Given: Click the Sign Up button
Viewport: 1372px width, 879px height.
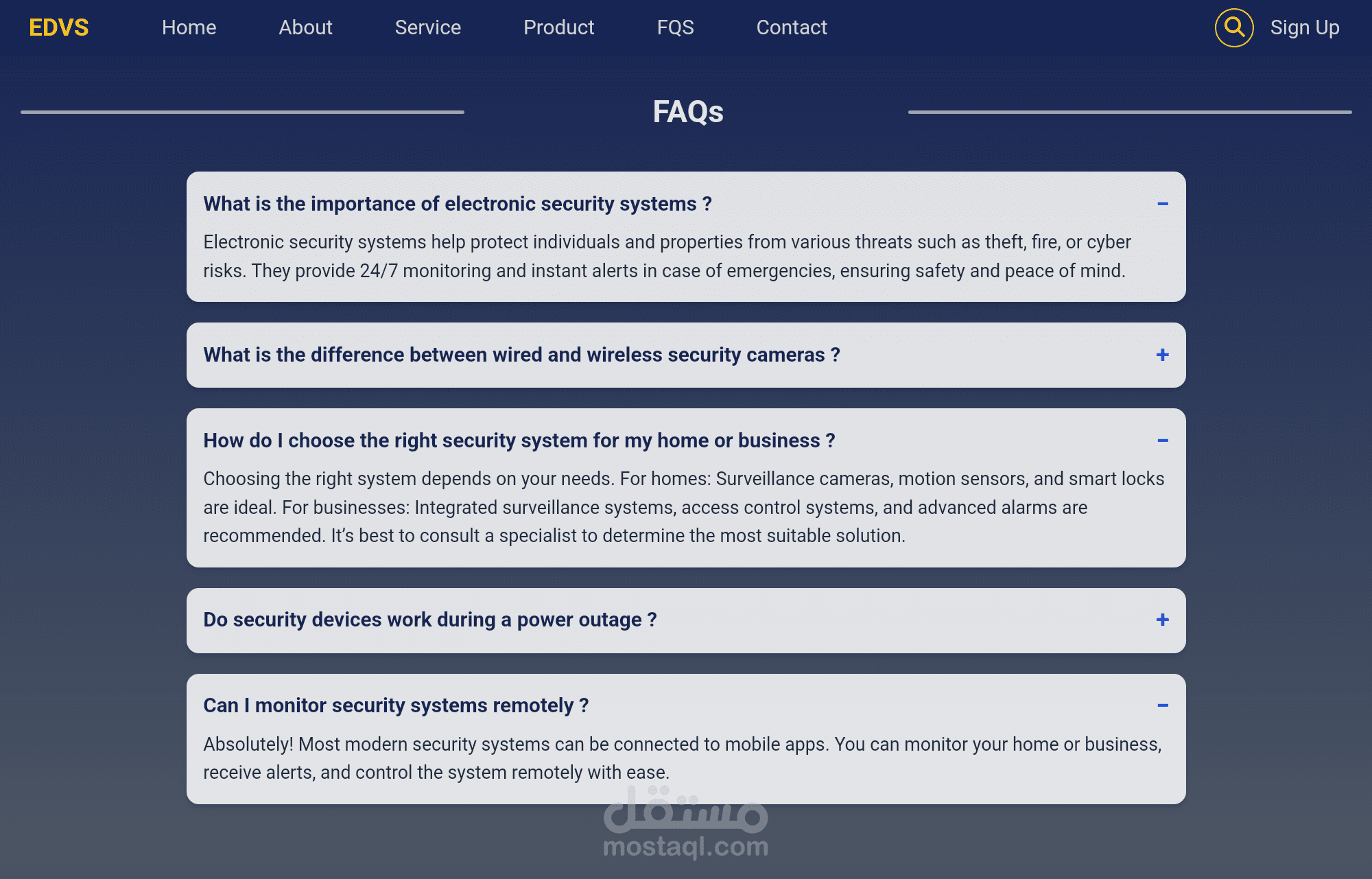Looking at the screenshot, I should (1304, 27).
